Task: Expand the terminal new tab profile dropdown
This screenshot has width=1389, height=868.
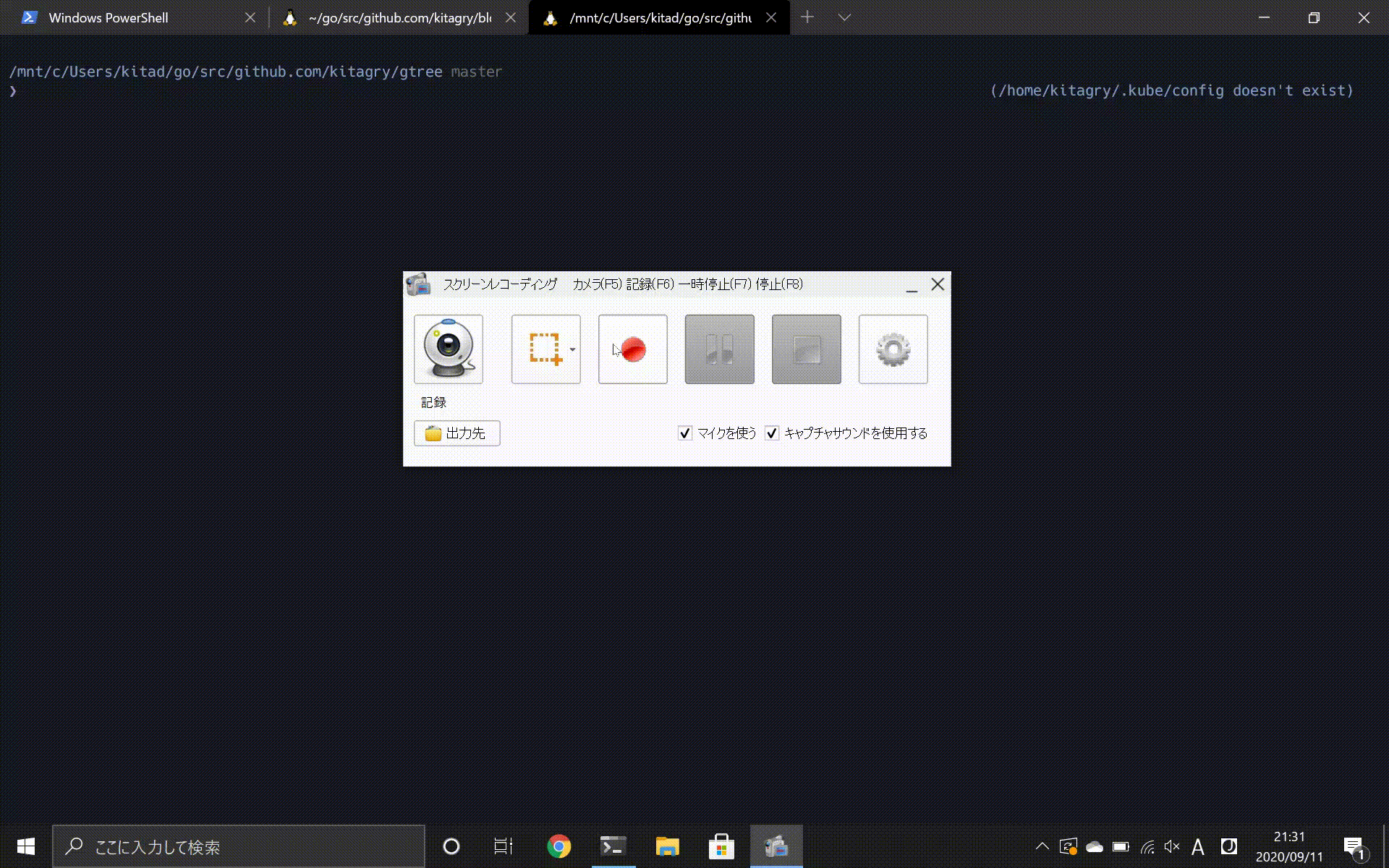Action: pyautogui.click(x=844, y=17)
